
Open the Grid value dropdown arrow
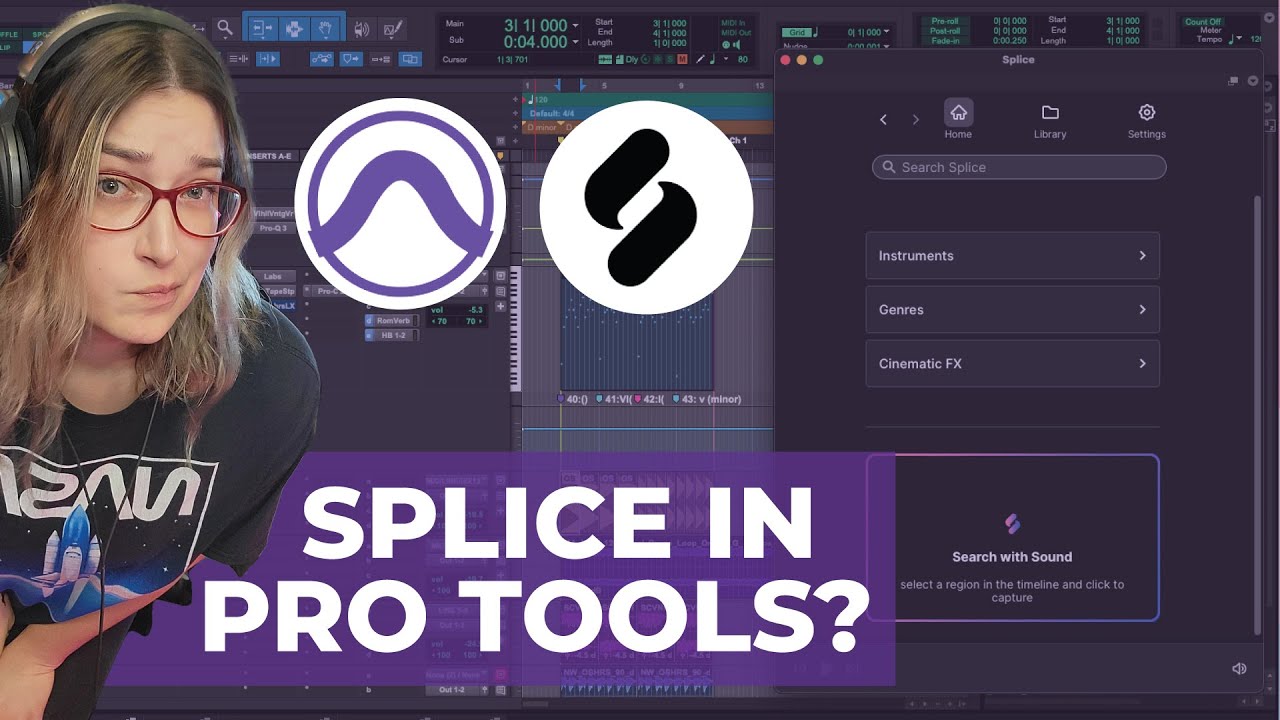pyautogui.click(x=886, y=32)
